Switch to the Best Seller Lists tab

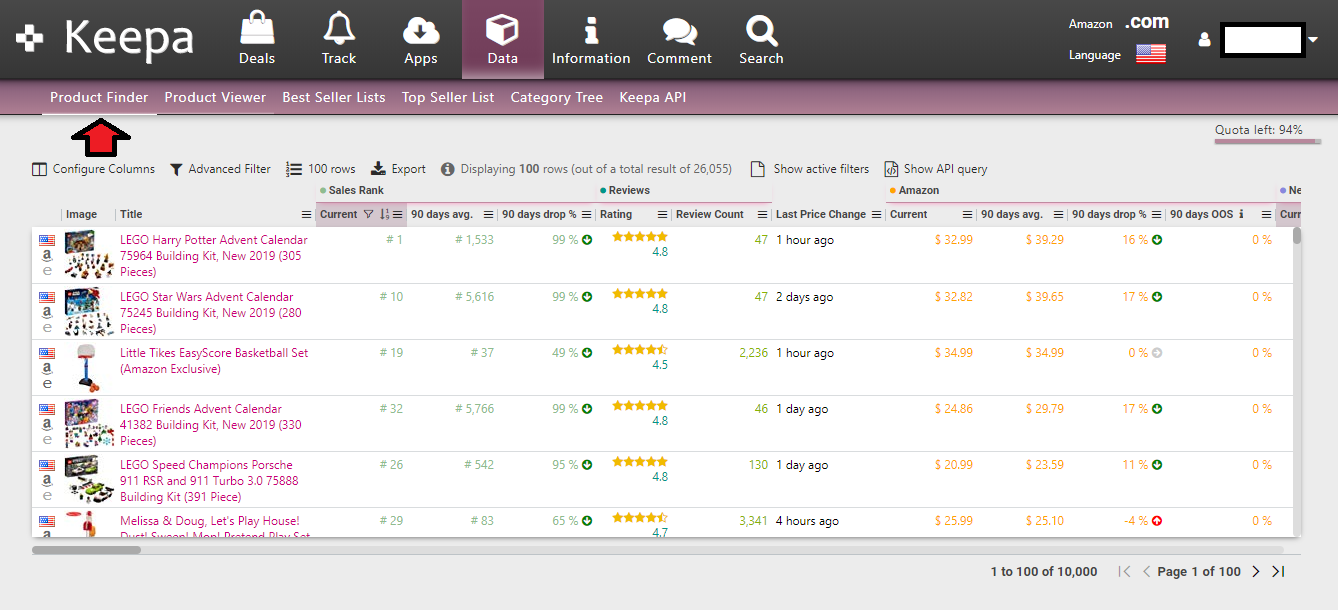pyautogui.click(x=334, y=97)
